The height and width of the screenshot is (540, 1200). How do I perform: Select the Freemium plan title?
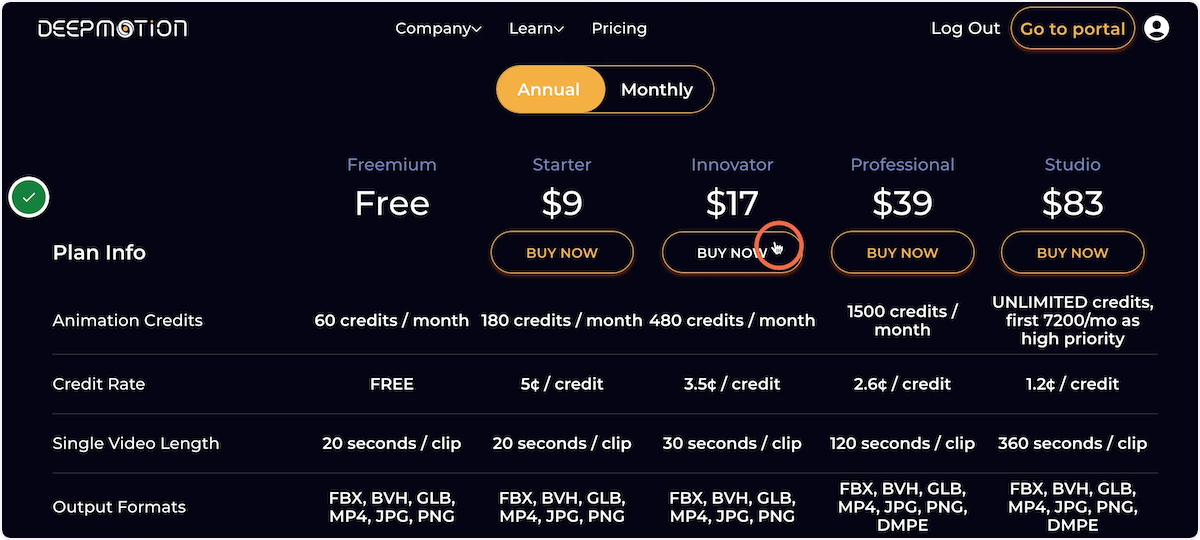392,164
